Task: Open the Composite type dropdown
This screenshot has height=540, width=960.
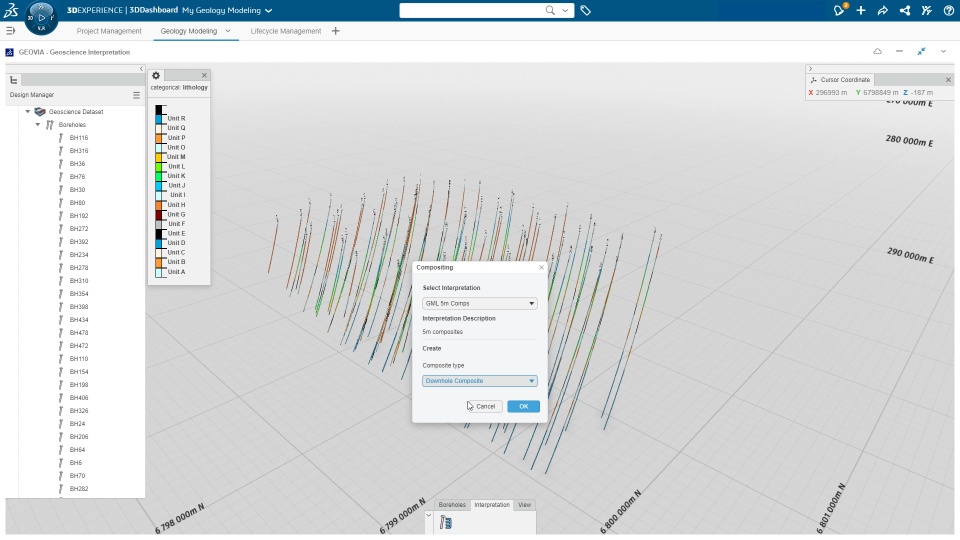Action: pyautogui.click(x=479, y=381)
